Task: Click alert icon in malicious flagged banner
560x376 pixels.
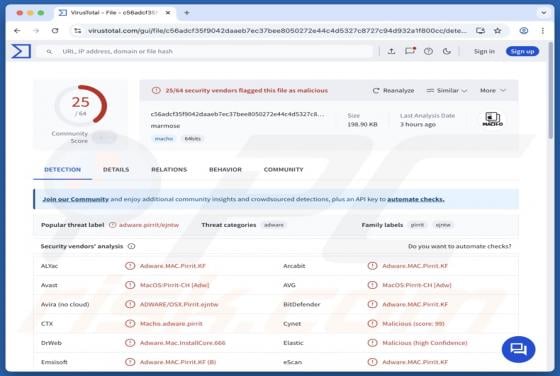Action: (x=156, y=90)
